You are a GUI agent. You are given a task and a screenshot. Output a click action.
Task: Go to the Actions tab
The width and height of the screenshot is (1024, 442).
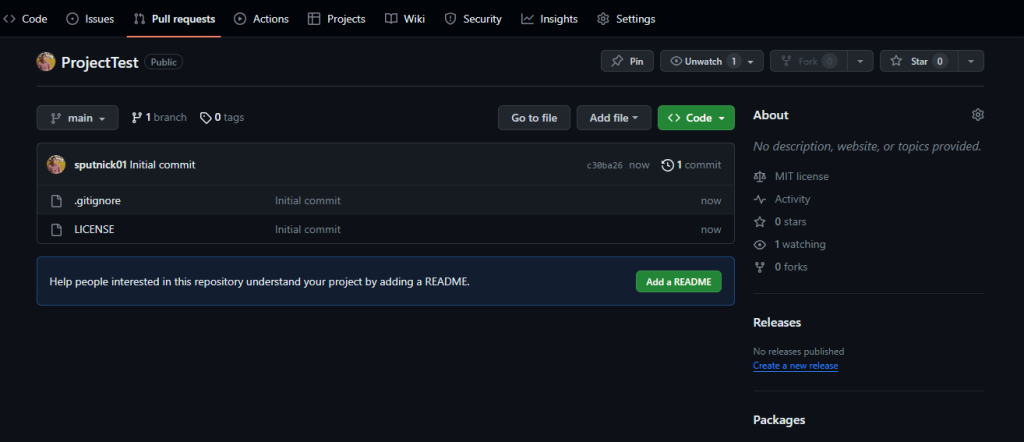[261, 19]
